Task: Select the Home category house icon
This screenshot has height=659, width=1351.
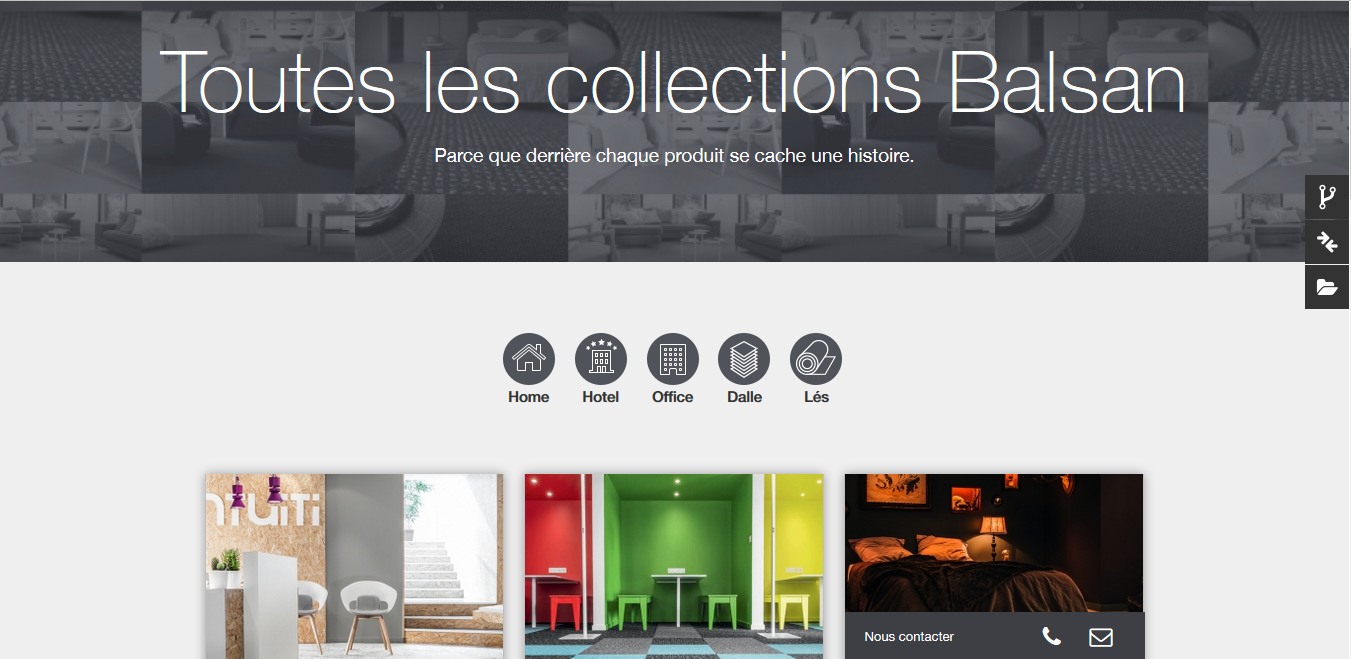Action: [528, 359]
